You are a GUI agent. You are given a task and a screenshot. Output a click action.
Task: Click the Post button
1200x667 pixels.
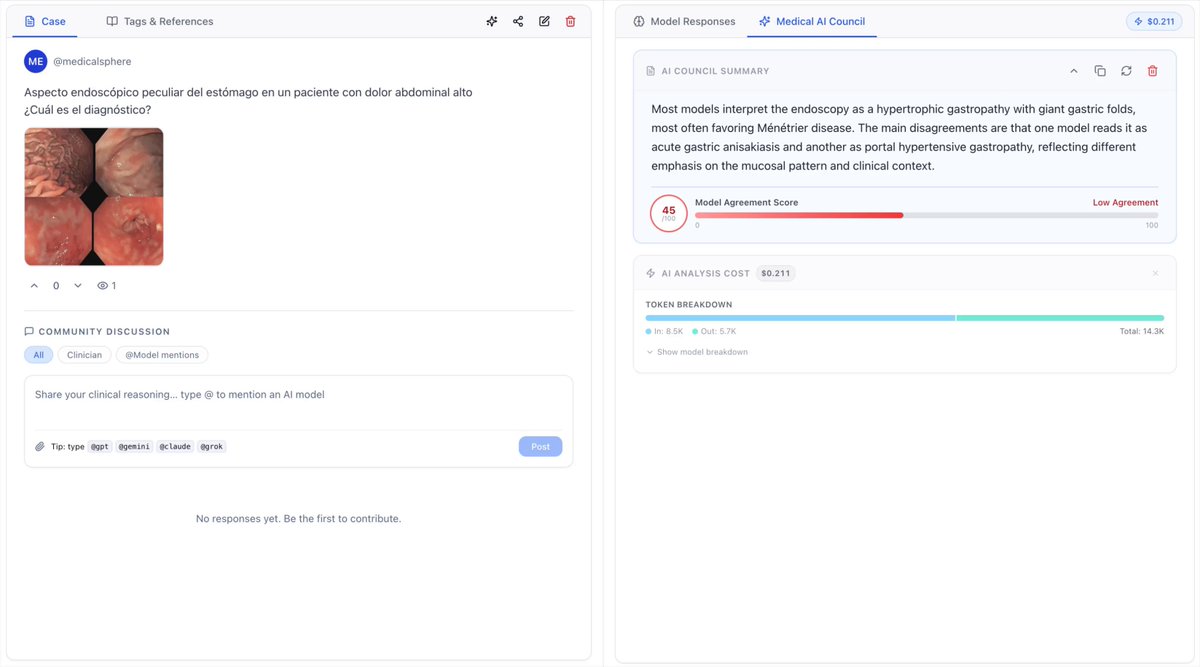540,447
